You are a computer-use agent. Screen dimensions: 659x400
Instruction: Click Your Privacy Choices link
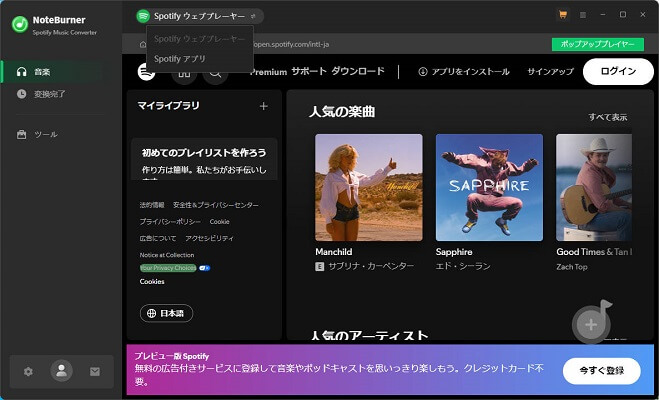[168, 268]
